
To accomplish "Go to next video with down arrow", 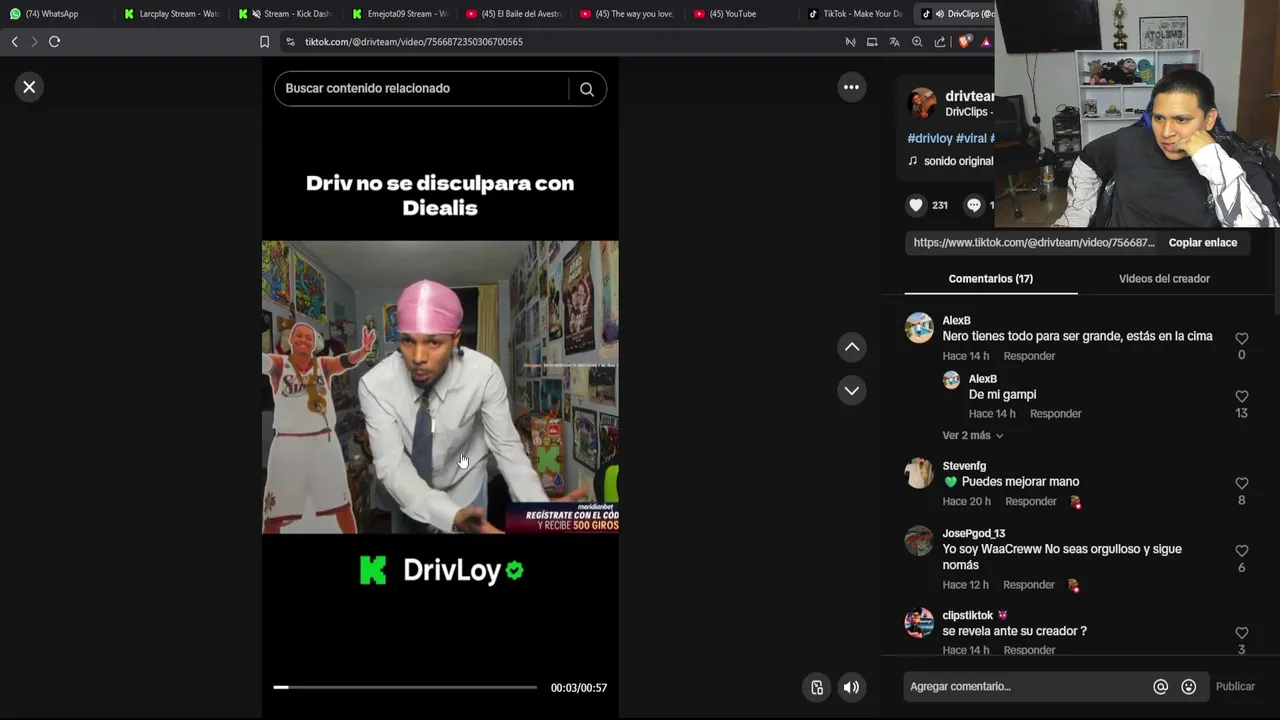I will click(852, 390).
